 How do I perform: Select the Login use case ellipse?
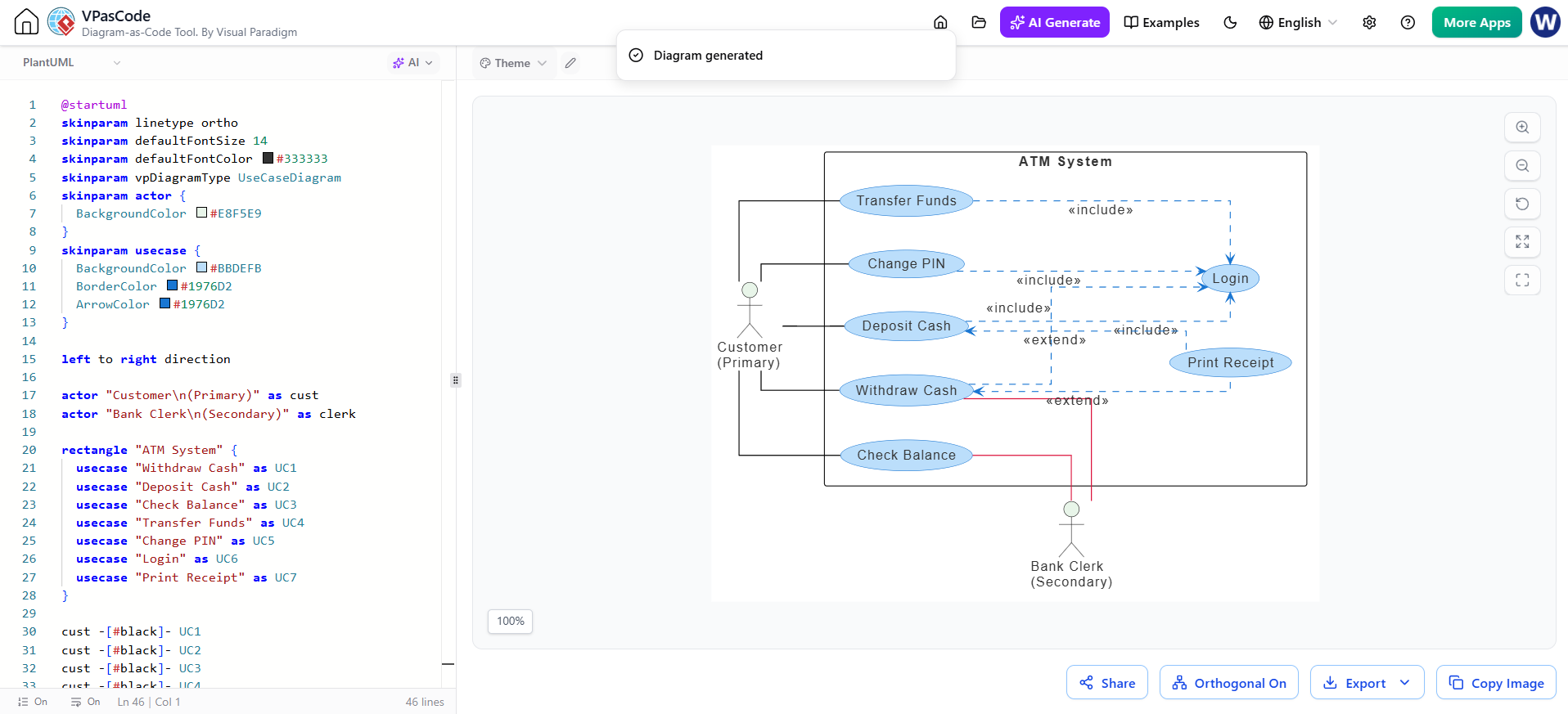(1230, 278)
